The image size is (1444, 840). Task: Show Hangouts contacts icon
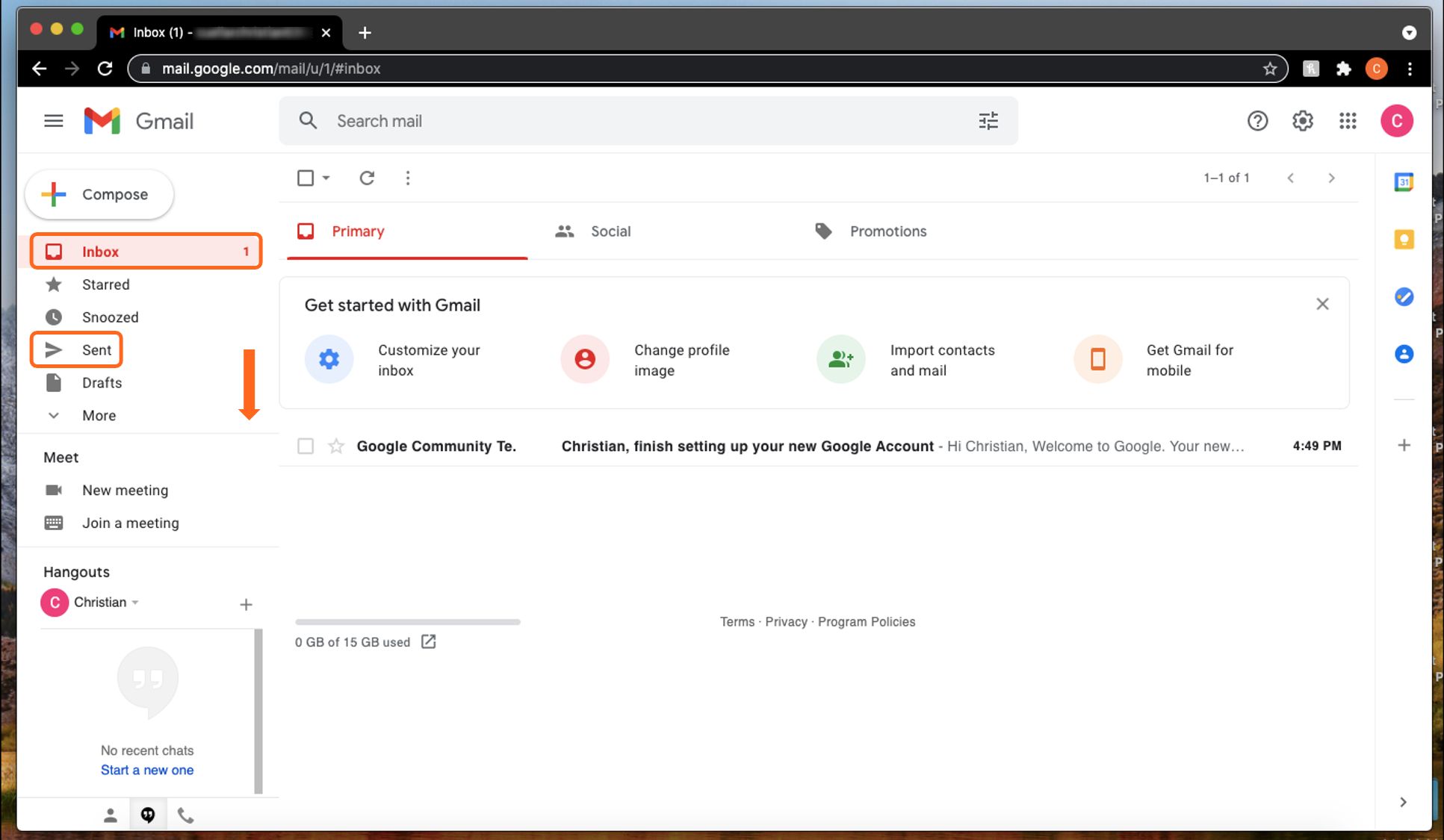point(110,815)
